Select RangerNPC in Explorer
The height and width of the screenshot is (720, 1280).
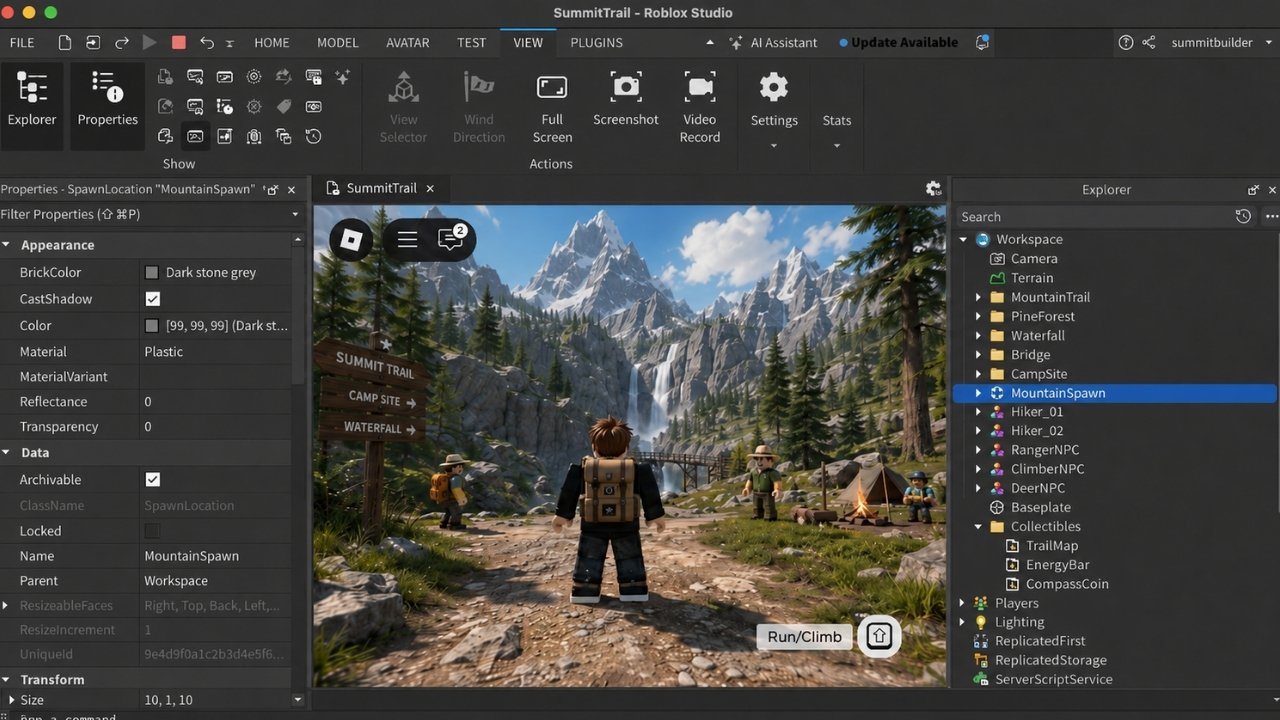[1045, 450]
